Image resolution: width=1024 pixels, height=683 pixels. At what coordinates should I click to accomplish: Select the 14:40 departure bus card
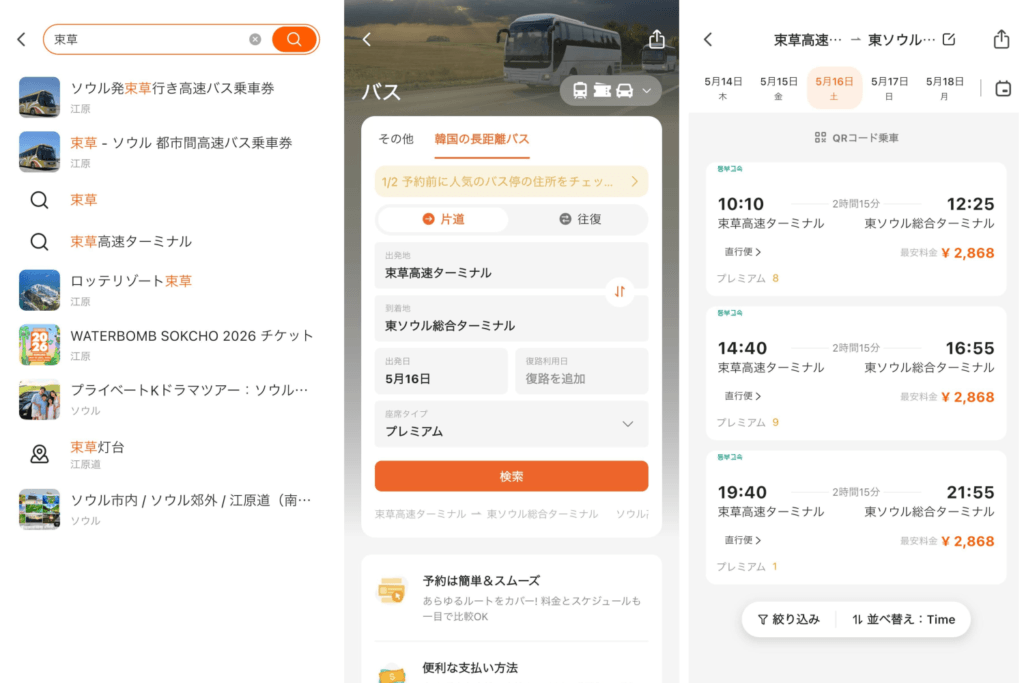(856, 373)
